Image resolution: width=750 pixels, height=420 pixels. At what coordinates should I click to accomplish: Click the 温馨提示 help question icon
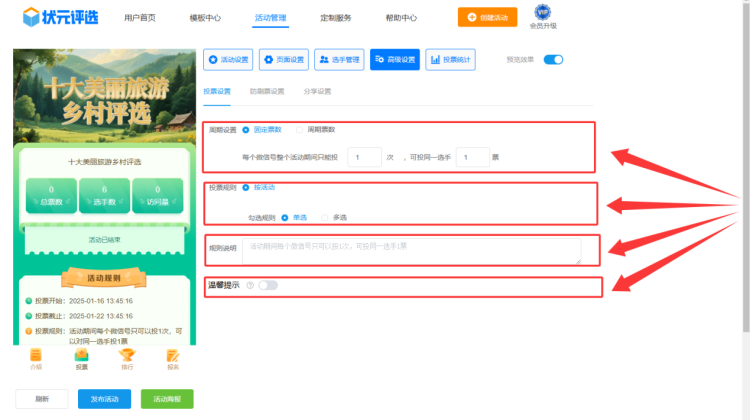pyautogui.click(x=249, y=285)
